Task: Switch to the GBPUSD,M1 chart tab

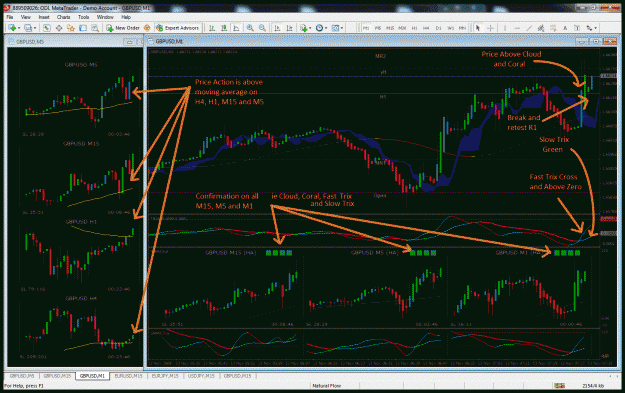Action: (x=92, y=376)
